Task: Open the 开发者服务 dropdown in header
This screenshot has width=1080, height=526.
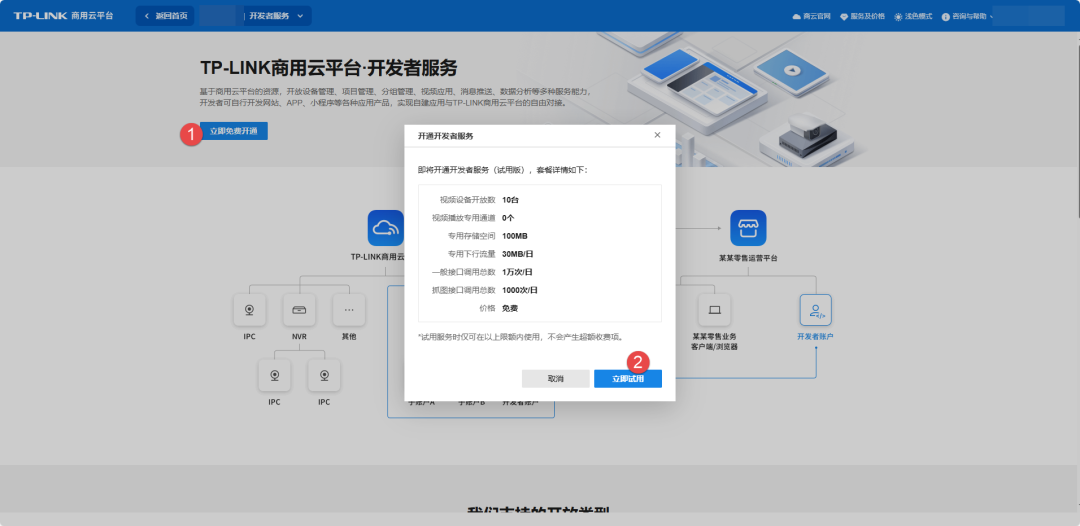Action: coord(275,16)
